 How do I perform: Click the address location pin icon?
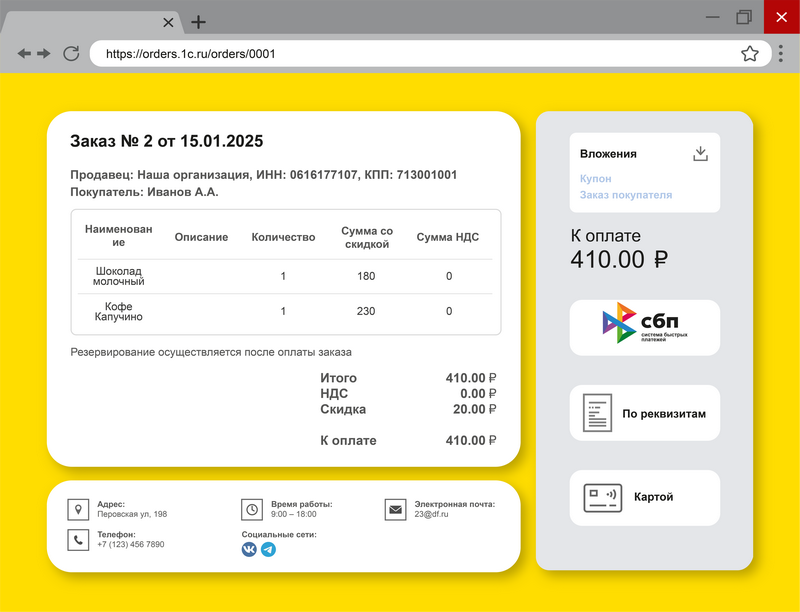[78, 510]
